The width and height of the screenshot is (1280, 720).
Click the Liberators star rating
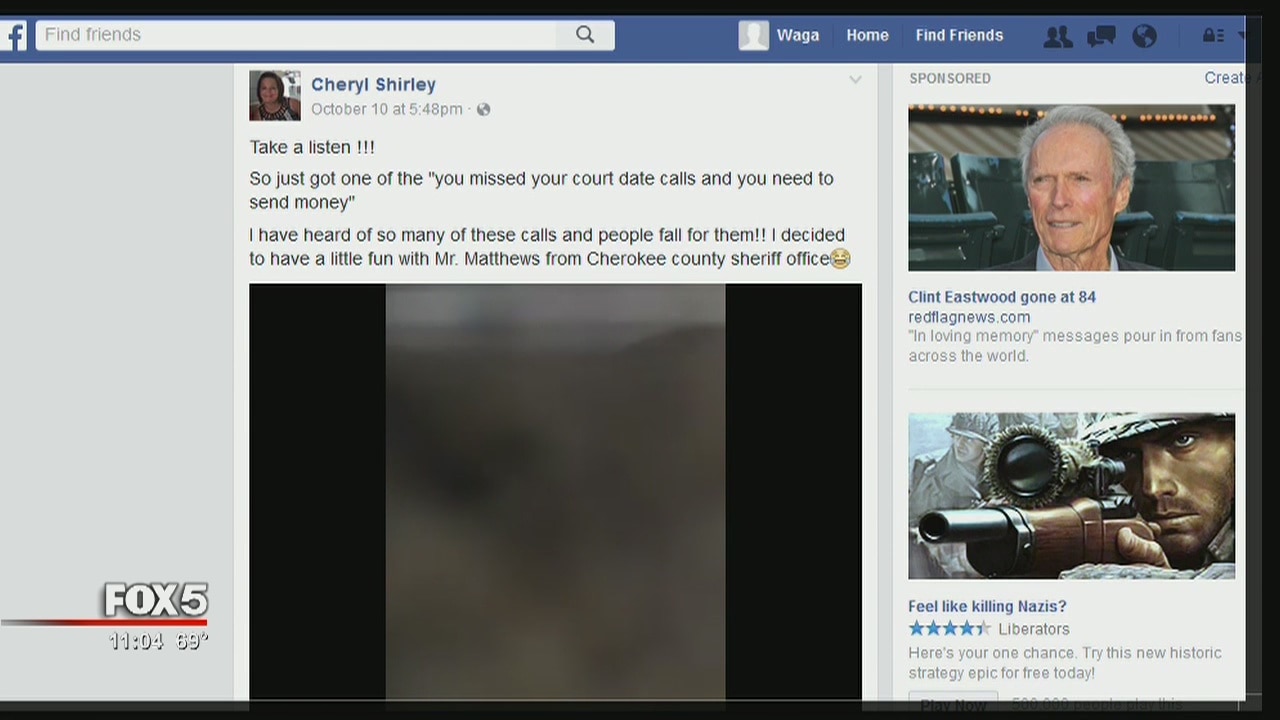point(948,629)
